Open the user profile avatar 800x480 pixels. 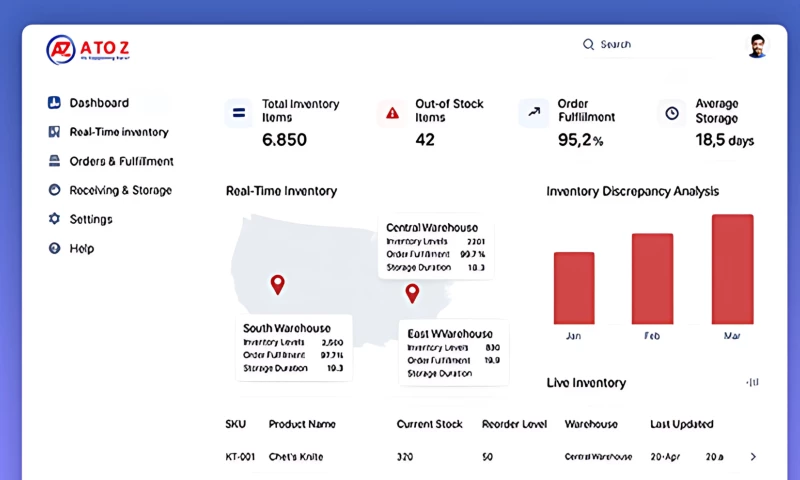tap(757, 46)
